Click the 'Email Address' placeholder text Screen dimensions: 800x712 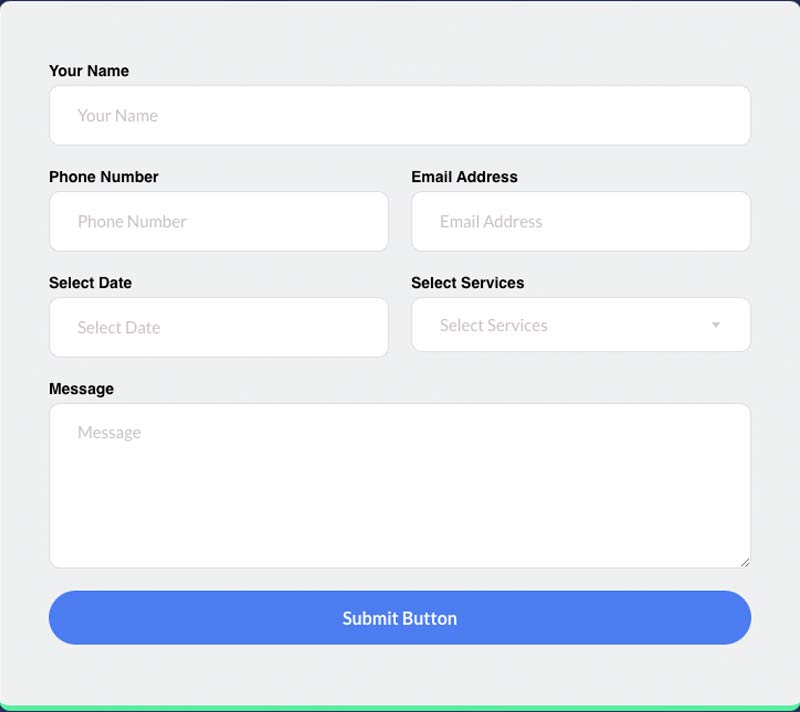(491, 222)
